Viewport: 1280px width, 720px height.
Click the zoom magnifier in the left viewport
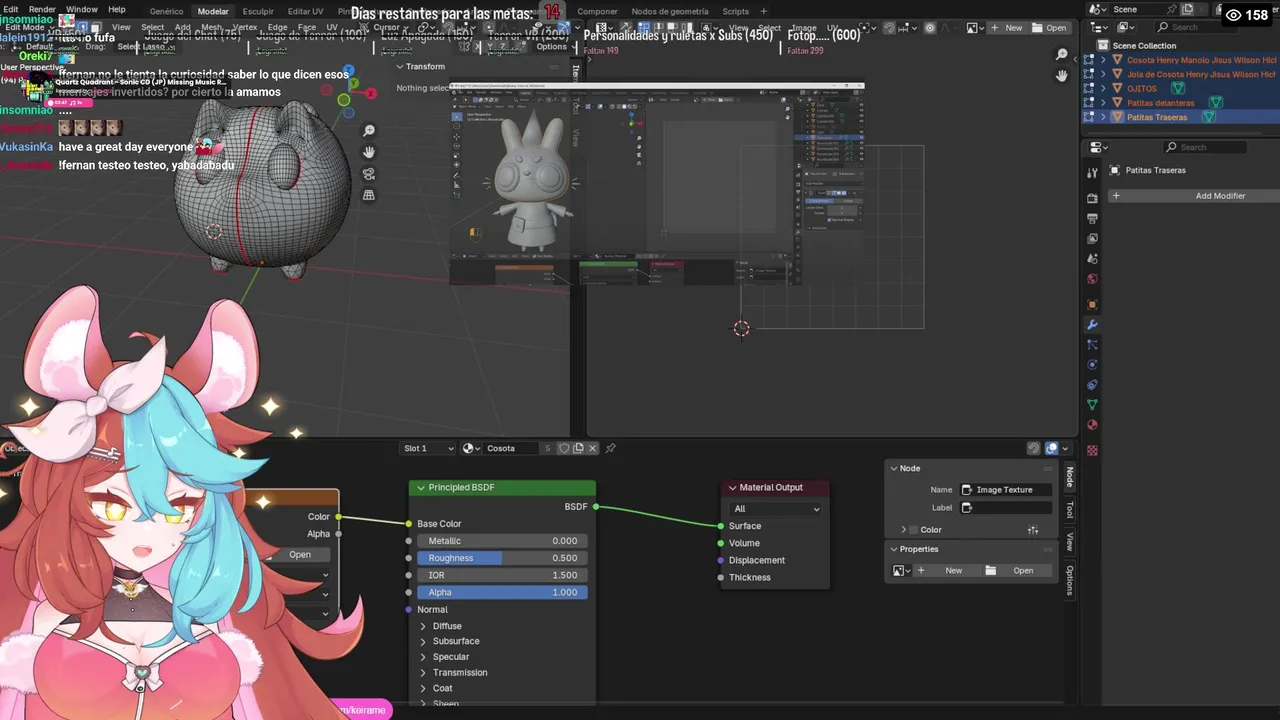click(369, 131)
